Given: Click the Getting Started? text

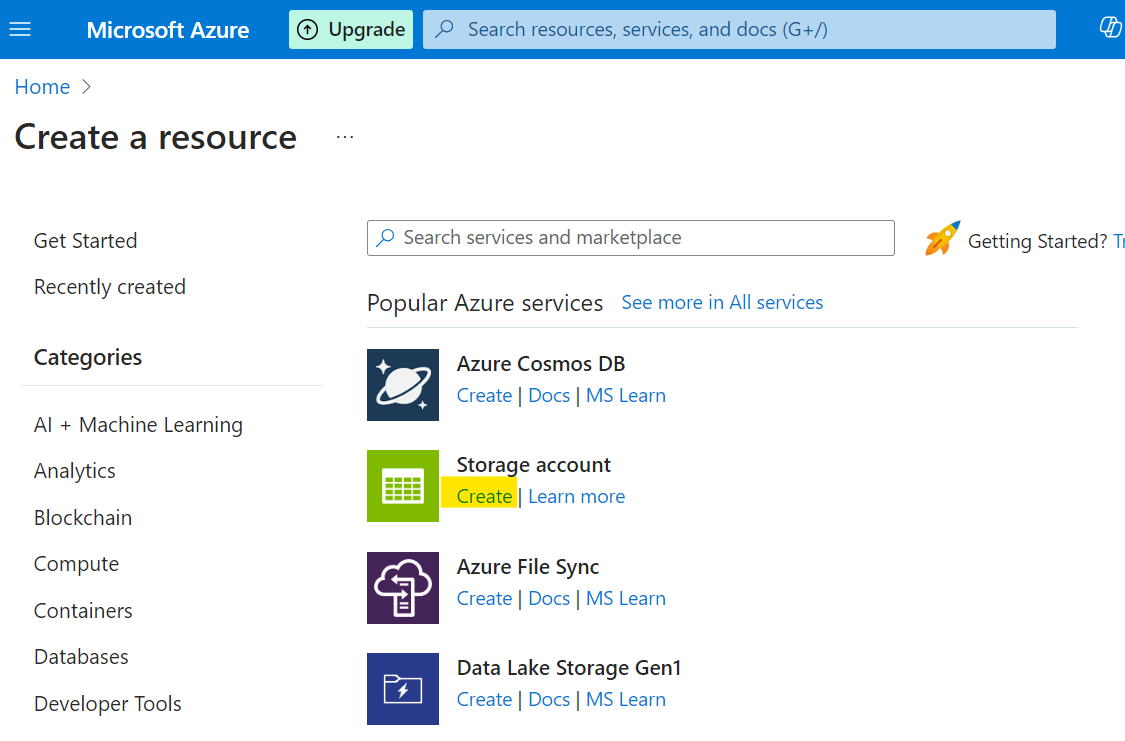Looking at the screenshot, I should pos(1037,241).
